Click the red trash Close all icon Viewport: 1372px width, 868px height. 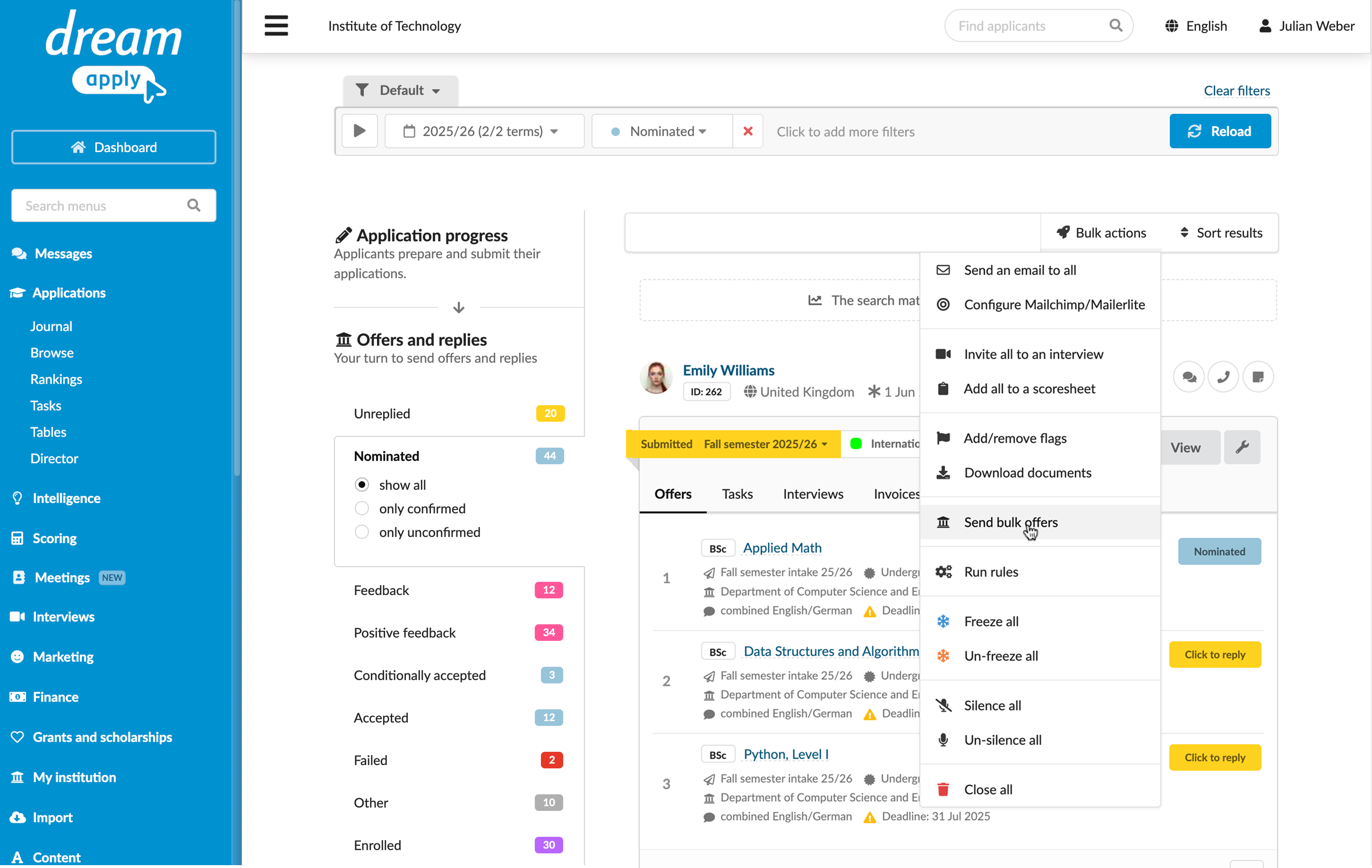[x=943, y=790]
